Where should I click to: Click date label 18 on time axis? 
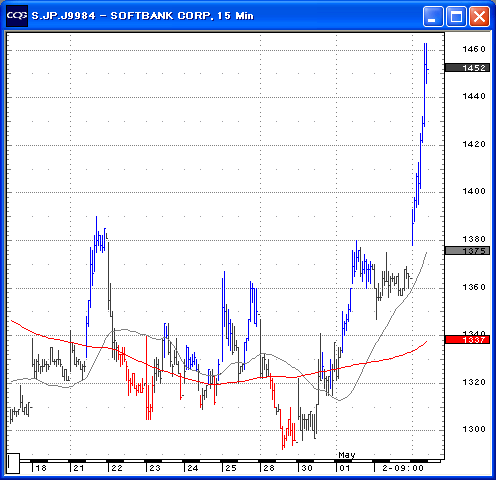pos(41,468)
